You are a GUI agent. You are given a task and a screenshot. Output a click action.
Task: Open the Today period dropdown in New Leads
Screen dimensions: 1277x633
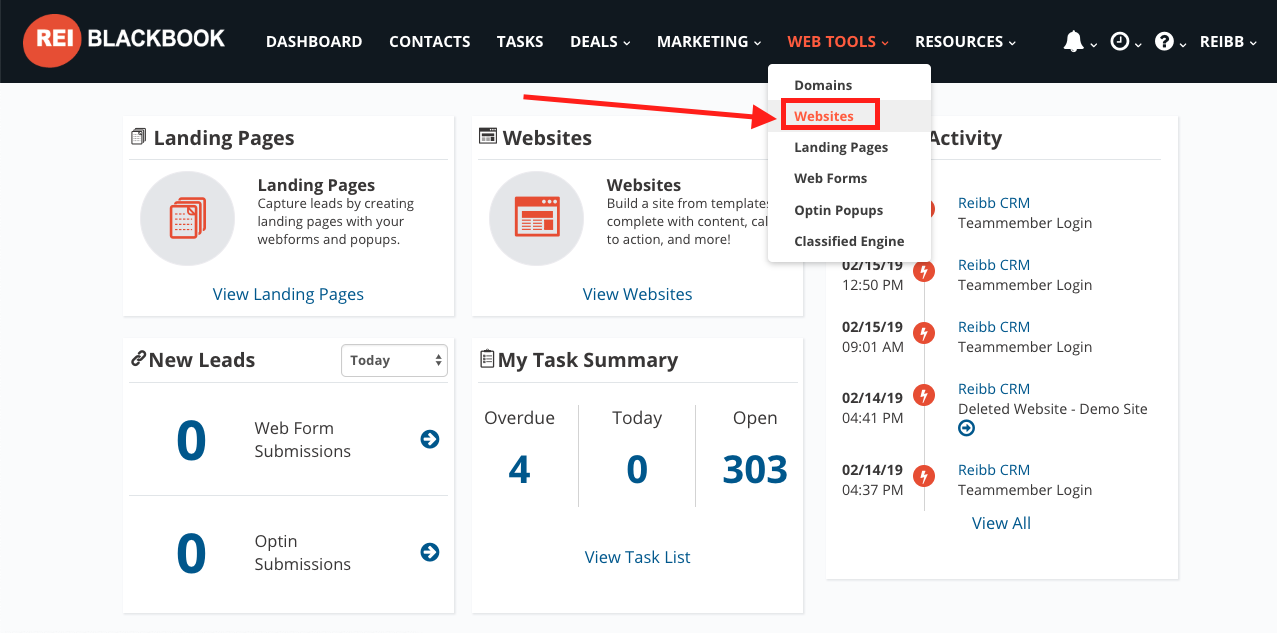point(394,361)
